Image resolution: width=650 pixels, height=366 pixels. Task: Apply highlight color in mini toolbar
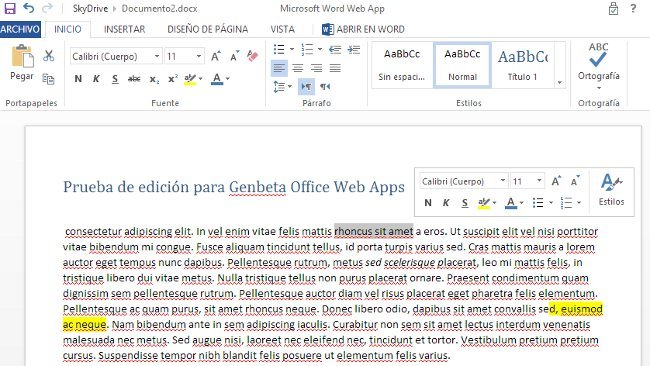(484, 203)
